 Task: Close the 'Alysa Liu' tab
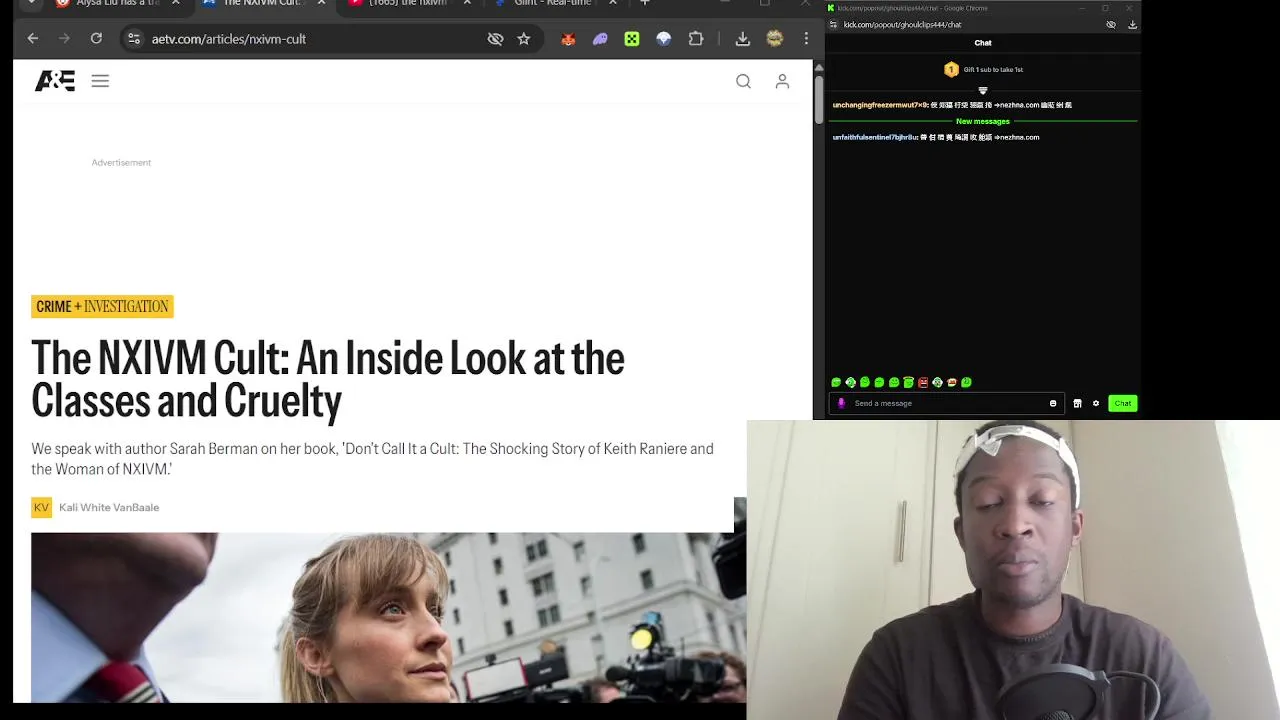(176, 3)
